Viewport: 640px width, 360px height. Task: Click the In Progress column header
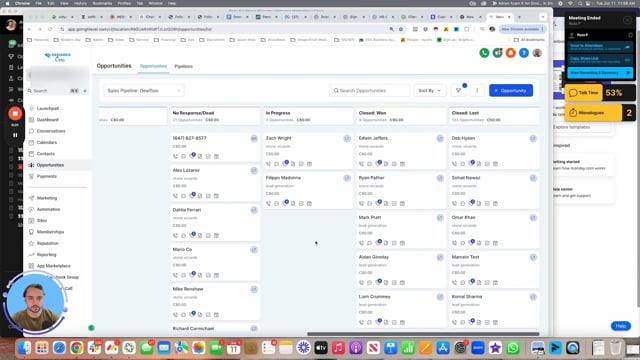tap(307, 116)
